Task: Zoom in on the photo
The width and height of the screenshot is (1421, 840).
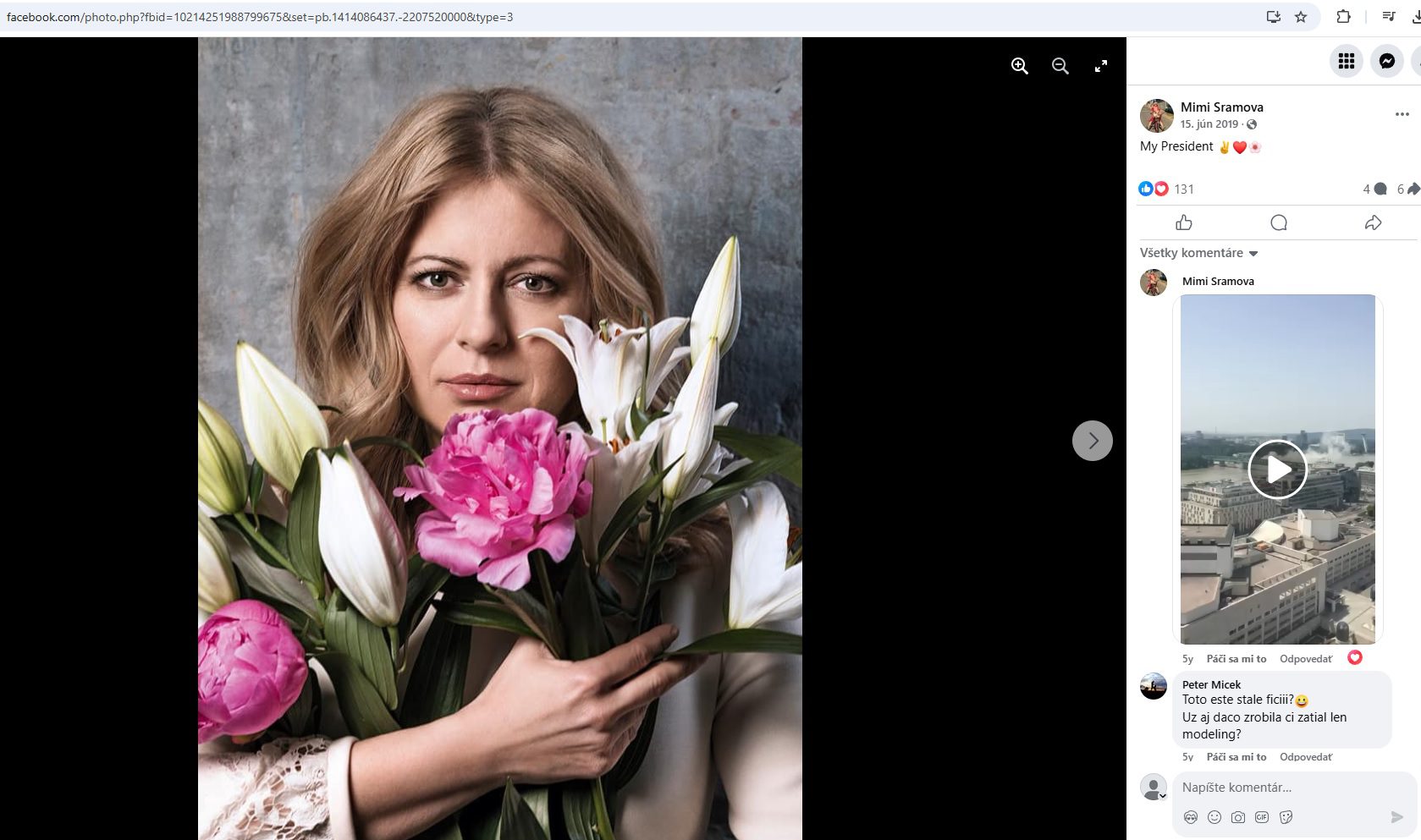Action: pos(1019,66)
